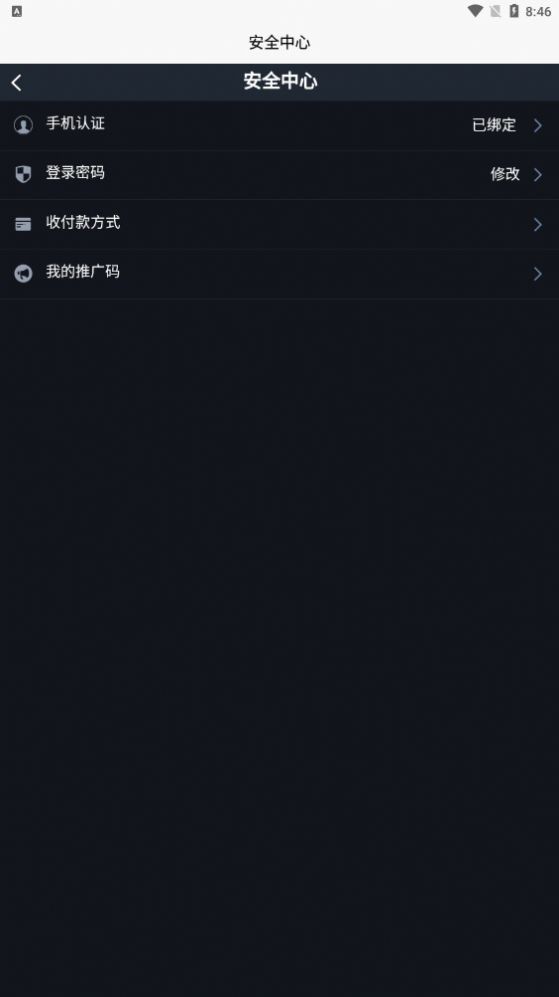Viewport: 559px width, 997px height.
Task: Expand the 我的推广码 row chevron
Action: pyautogui.click(x=538, y=273)
